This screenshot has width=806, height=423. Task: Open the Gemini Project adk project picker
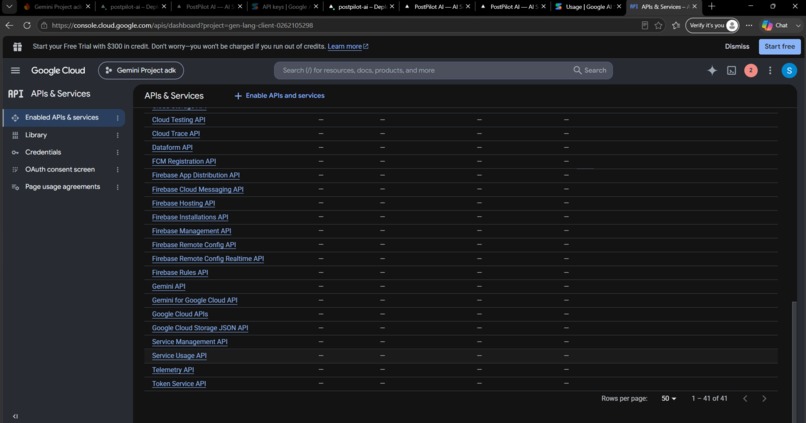[x=141, y=70]
